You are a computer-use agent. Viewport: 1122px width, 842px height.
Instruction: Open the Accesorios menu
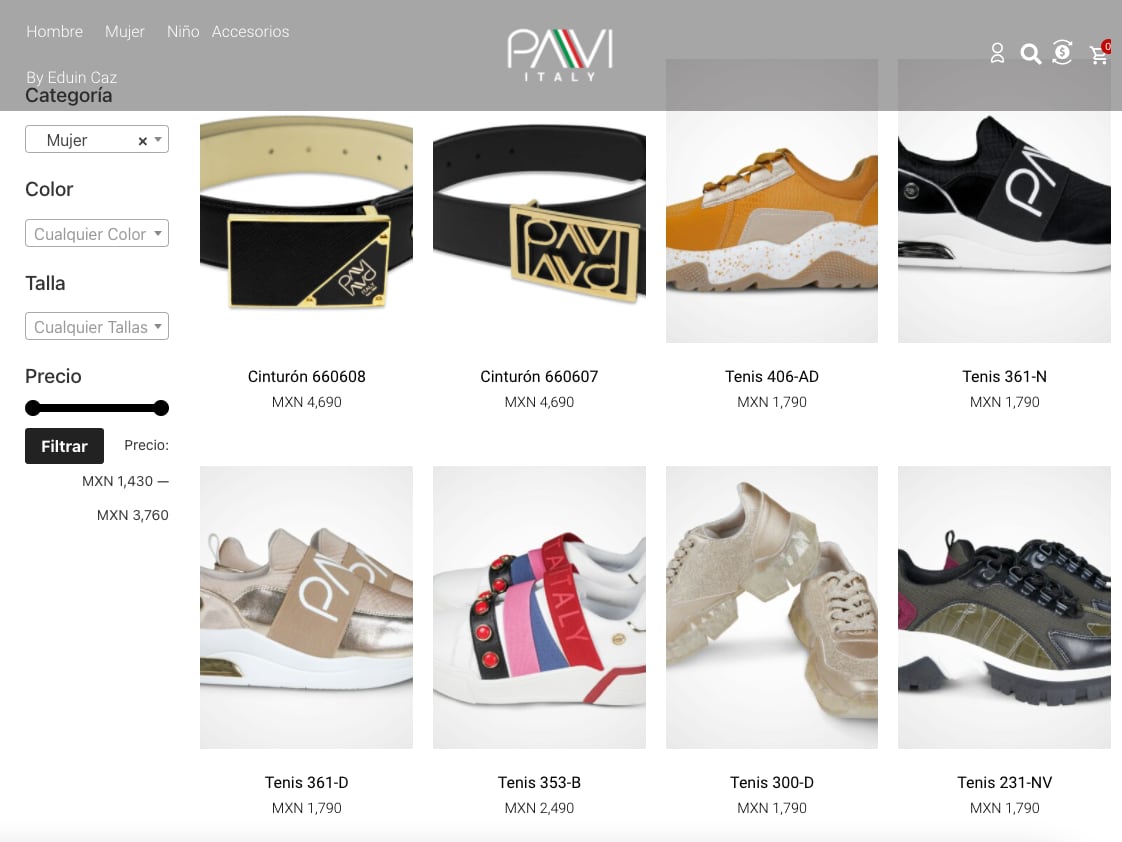(250, 31)
